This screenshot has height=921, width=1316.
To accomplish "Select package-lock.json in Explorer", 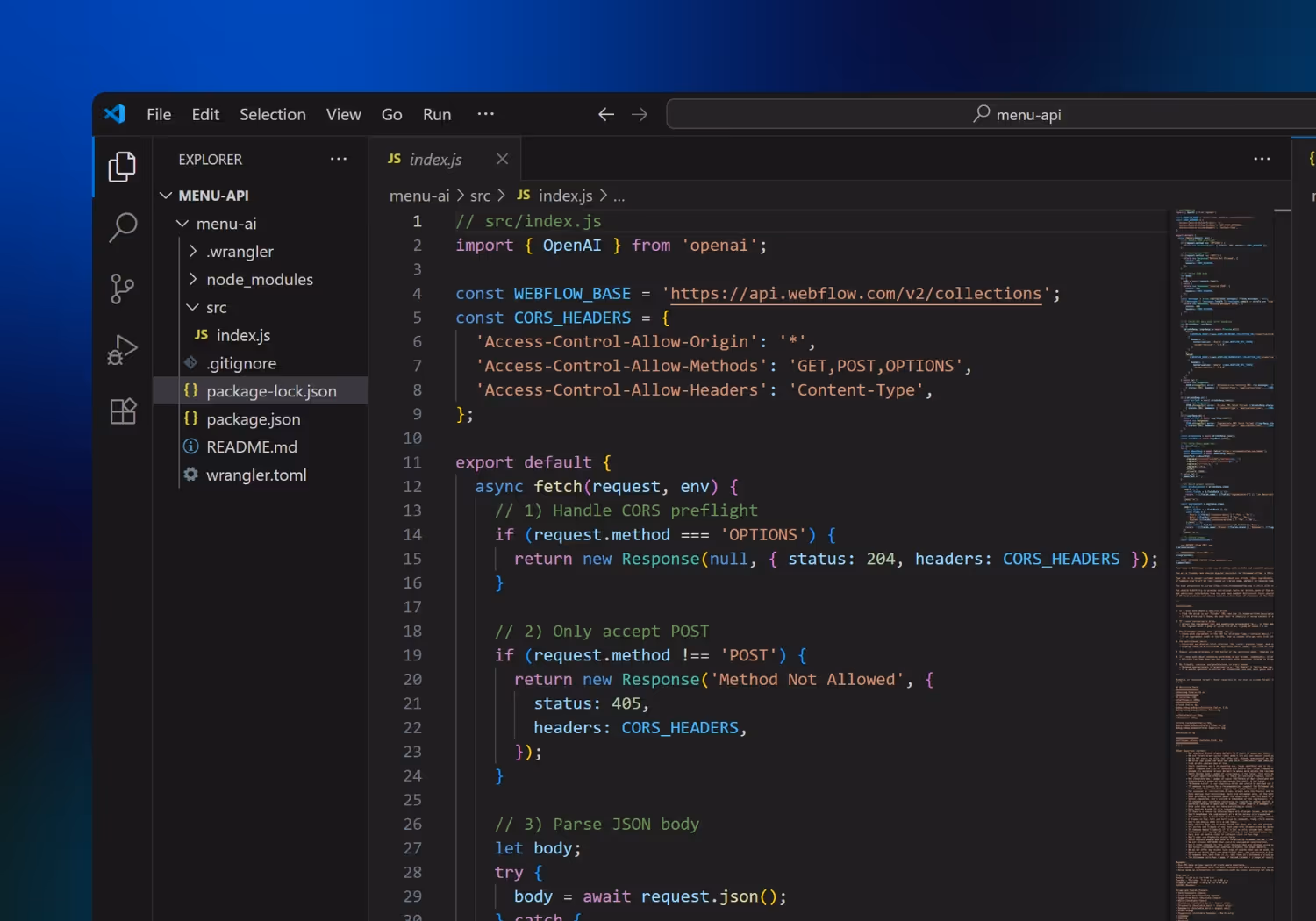I will 261,391.
